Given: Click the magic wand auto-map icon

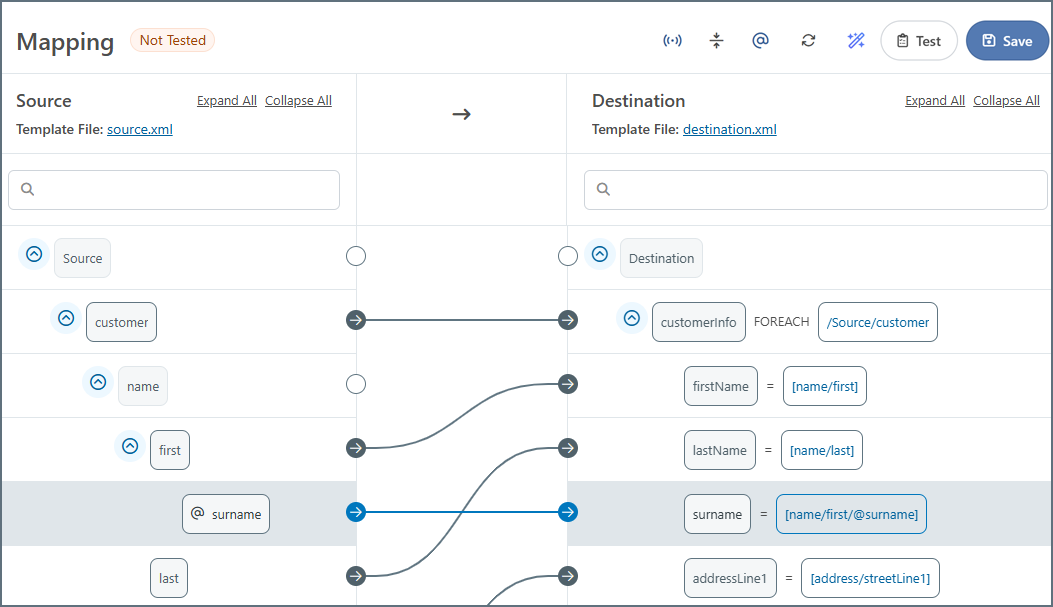Looking at the screenshot, I should (x=855, y=41).
